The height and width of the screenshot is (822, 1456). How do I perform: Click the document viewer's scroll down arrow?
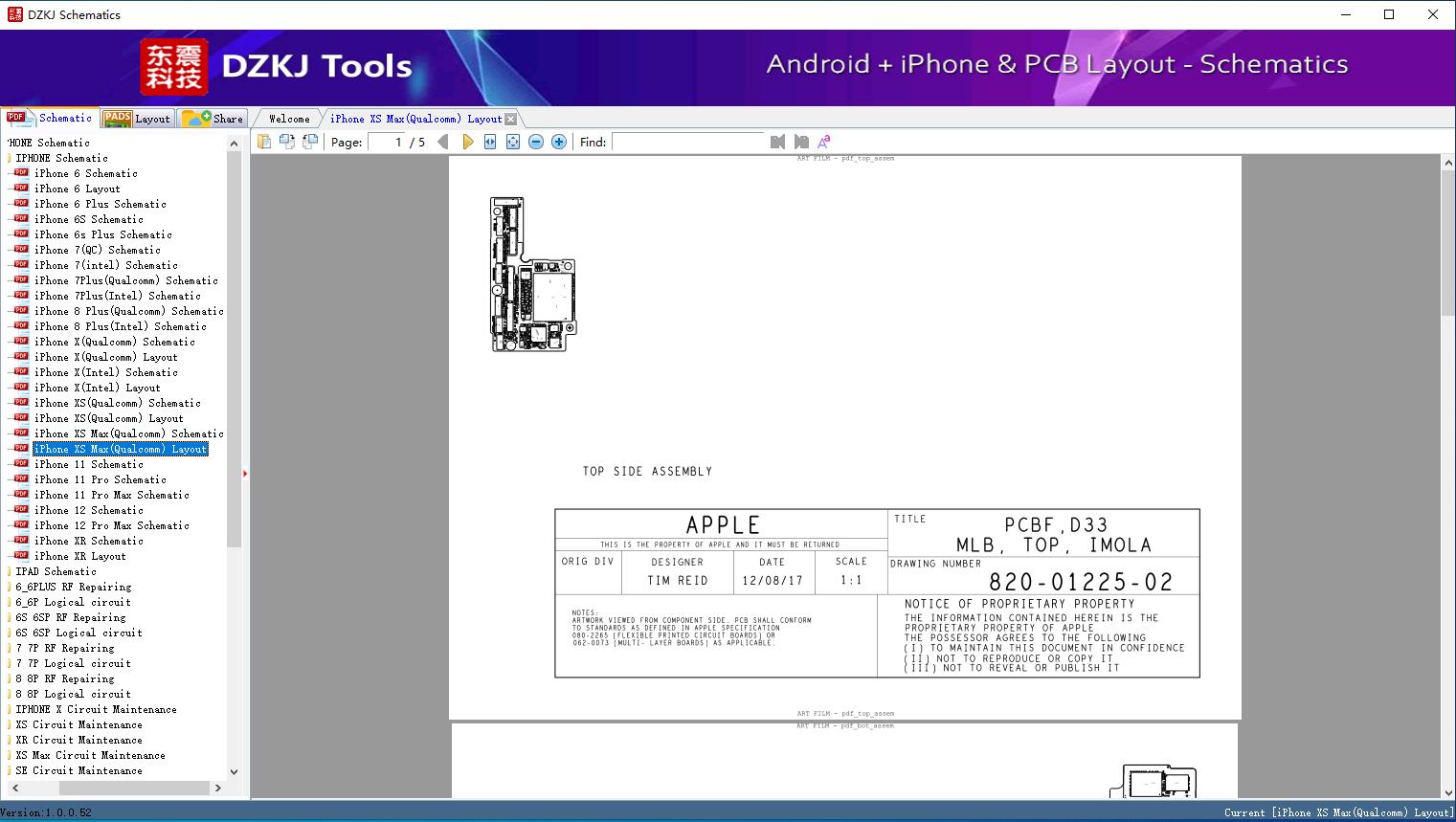pos(1448,791)
